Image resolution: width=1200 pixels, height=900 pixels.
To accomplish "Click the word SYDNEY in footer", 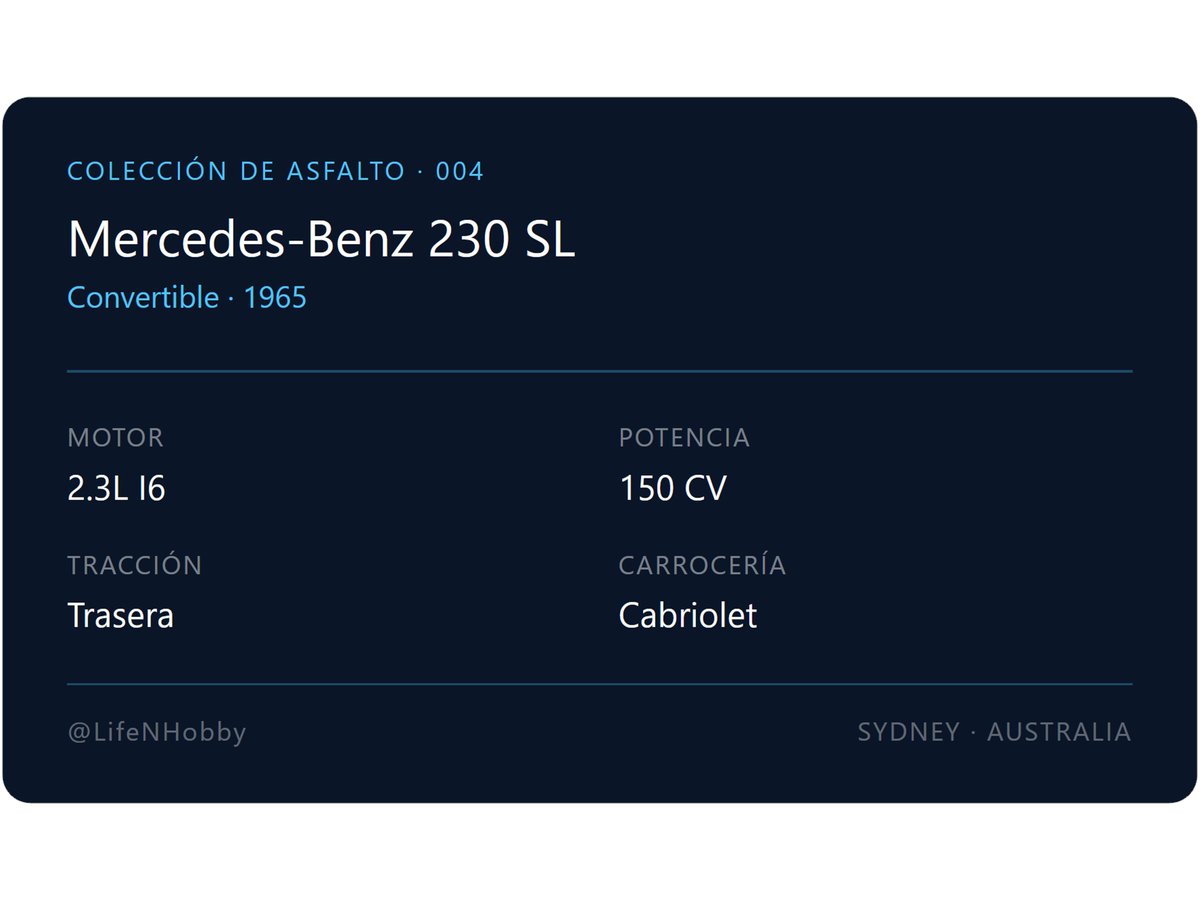I will (x=908, y=732).
